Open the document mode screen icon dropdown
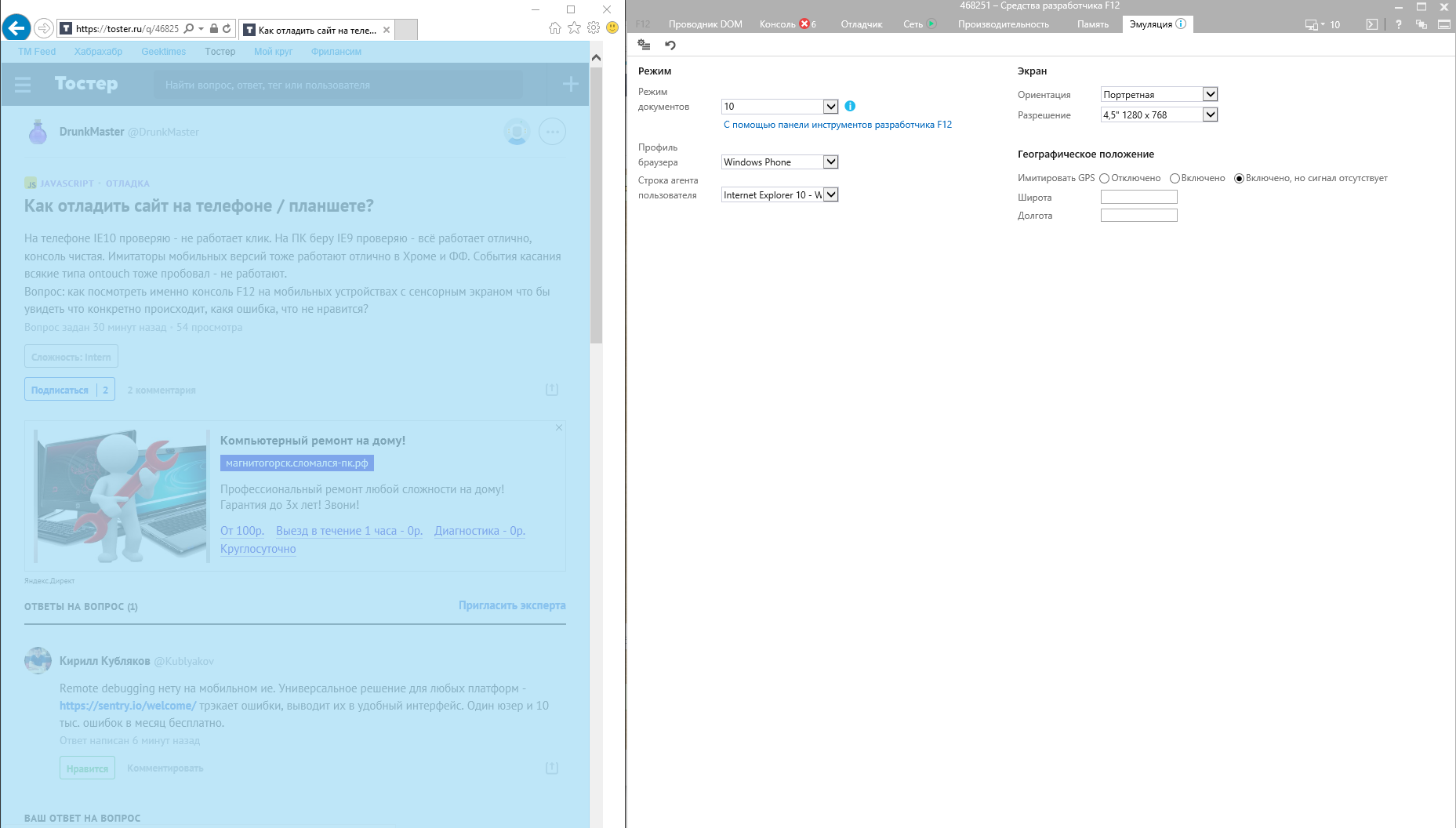This screenshot has width=1456, height=828. (x=1314, y=24)
